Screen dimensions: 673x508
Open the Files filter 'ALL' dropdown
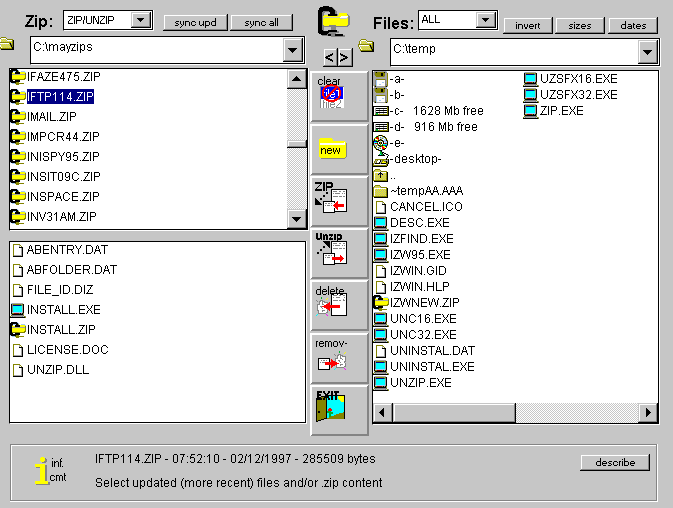pos(486,20)
